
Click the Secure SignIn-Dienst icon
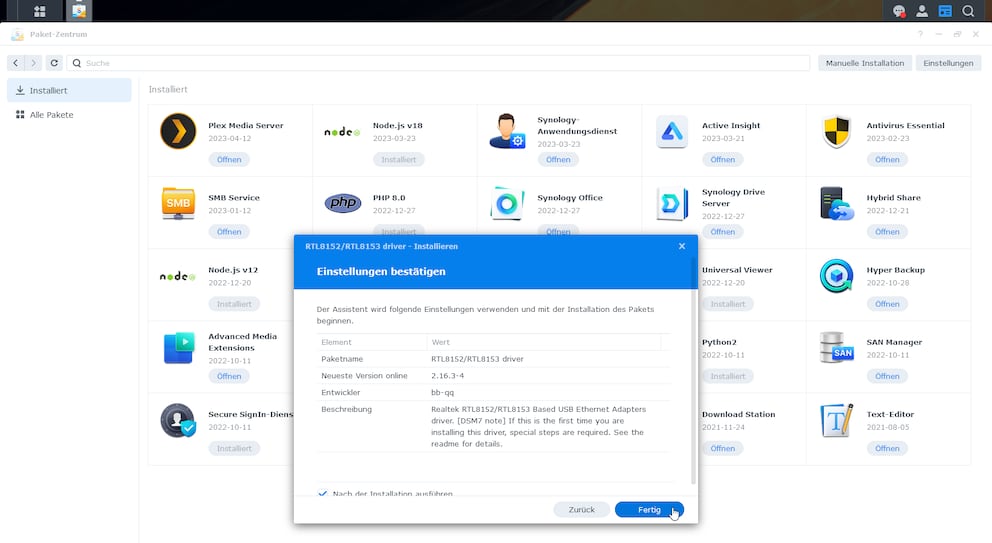(178, 420)
